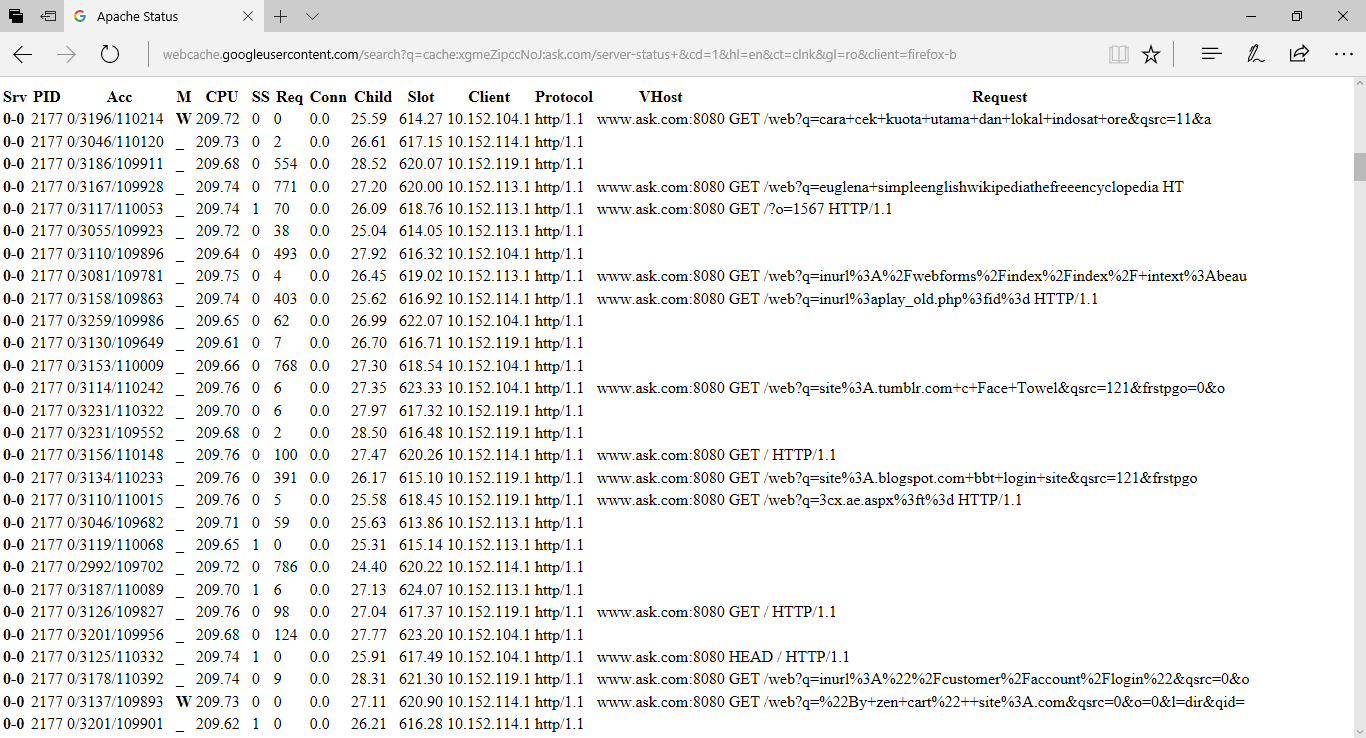This screenshot has width=1366, height=738.
Task: Click the Client column header
Action: (489, 97)
